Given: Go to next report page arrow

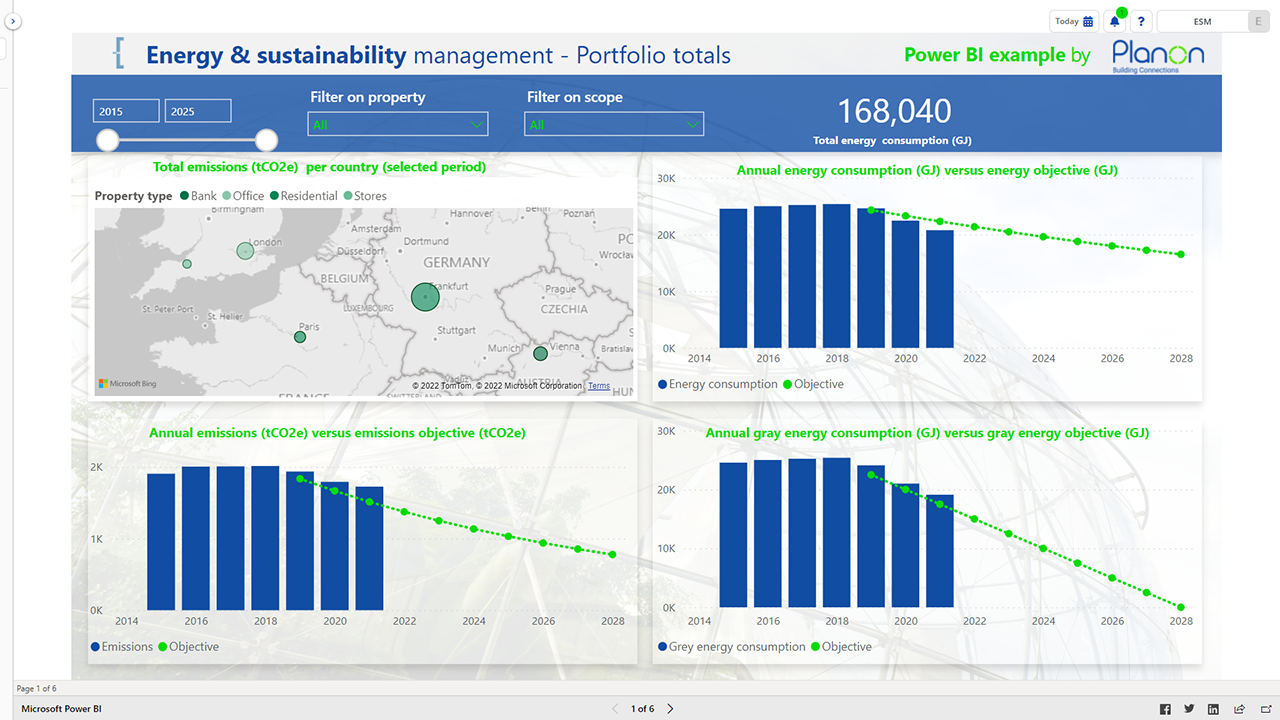Looking at the screenshot, I should (670, 709).
